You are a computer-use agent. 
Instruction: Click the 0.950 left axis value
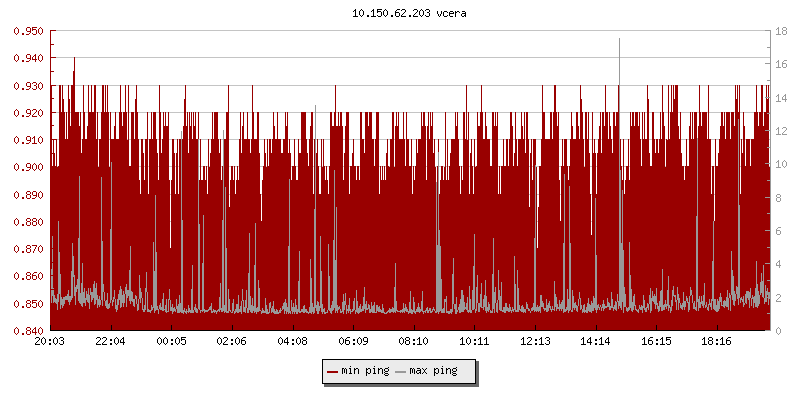click(x=27, y=31)
